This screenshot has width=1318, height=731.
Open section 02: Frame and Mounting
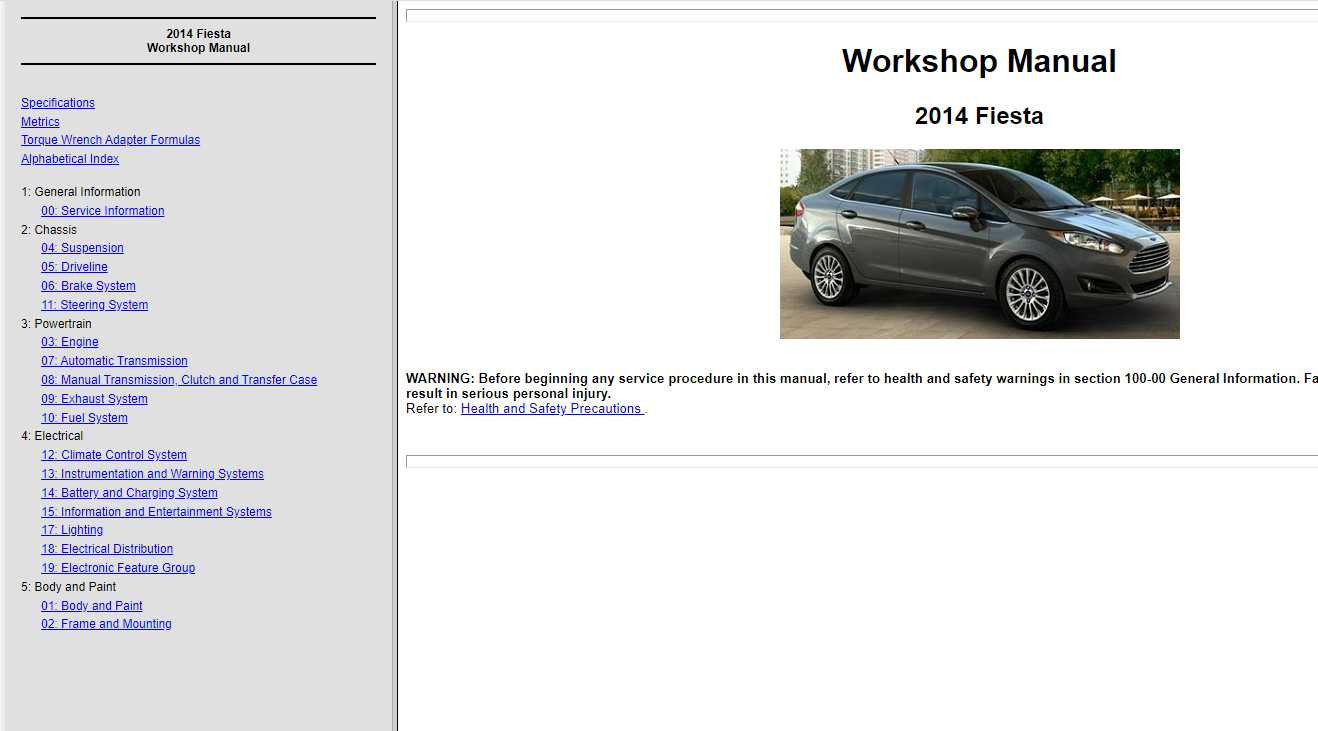106,624
